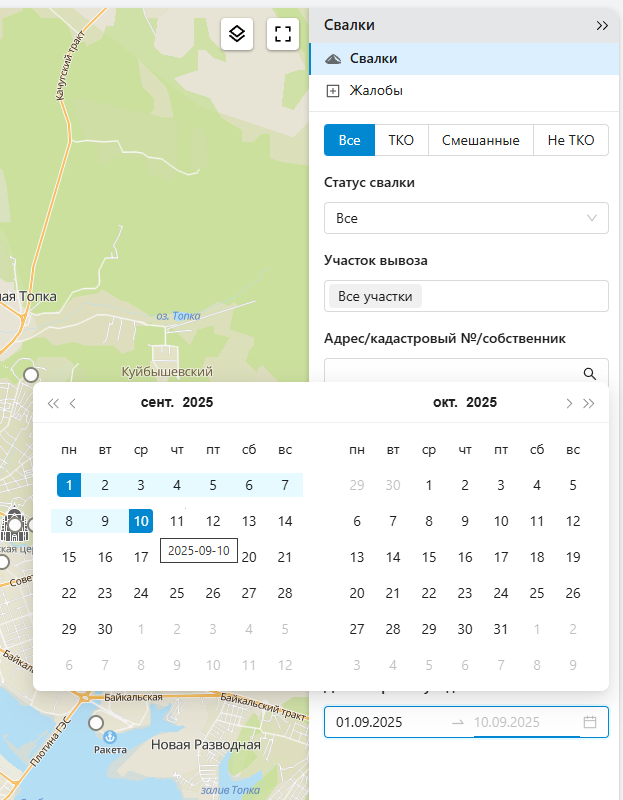Screen dimensions: 623x800
Task: Select the Все filter option
Action: [349, 140]
